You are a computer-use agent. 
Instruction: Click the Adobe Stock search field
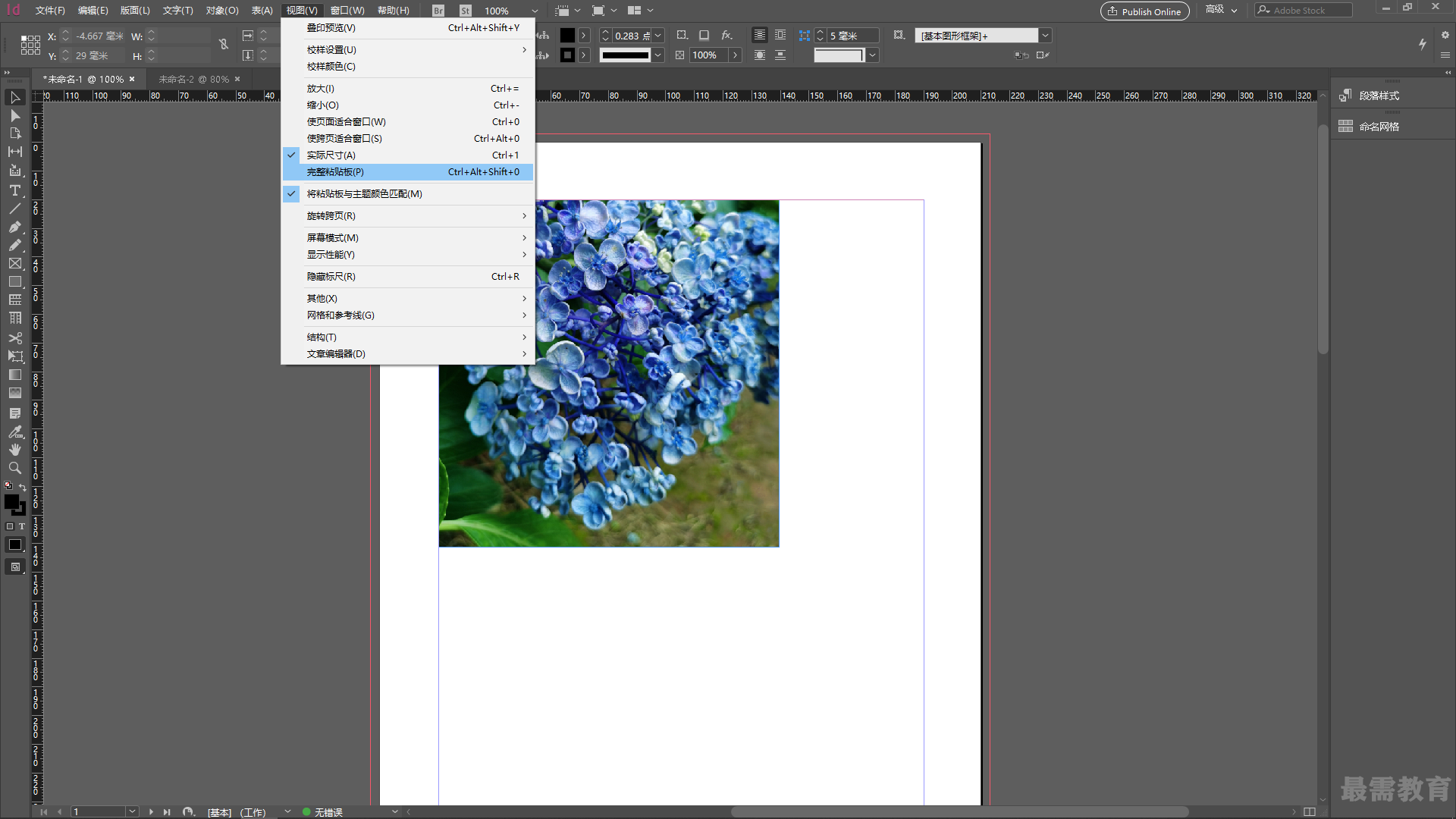coord(1303,10)
